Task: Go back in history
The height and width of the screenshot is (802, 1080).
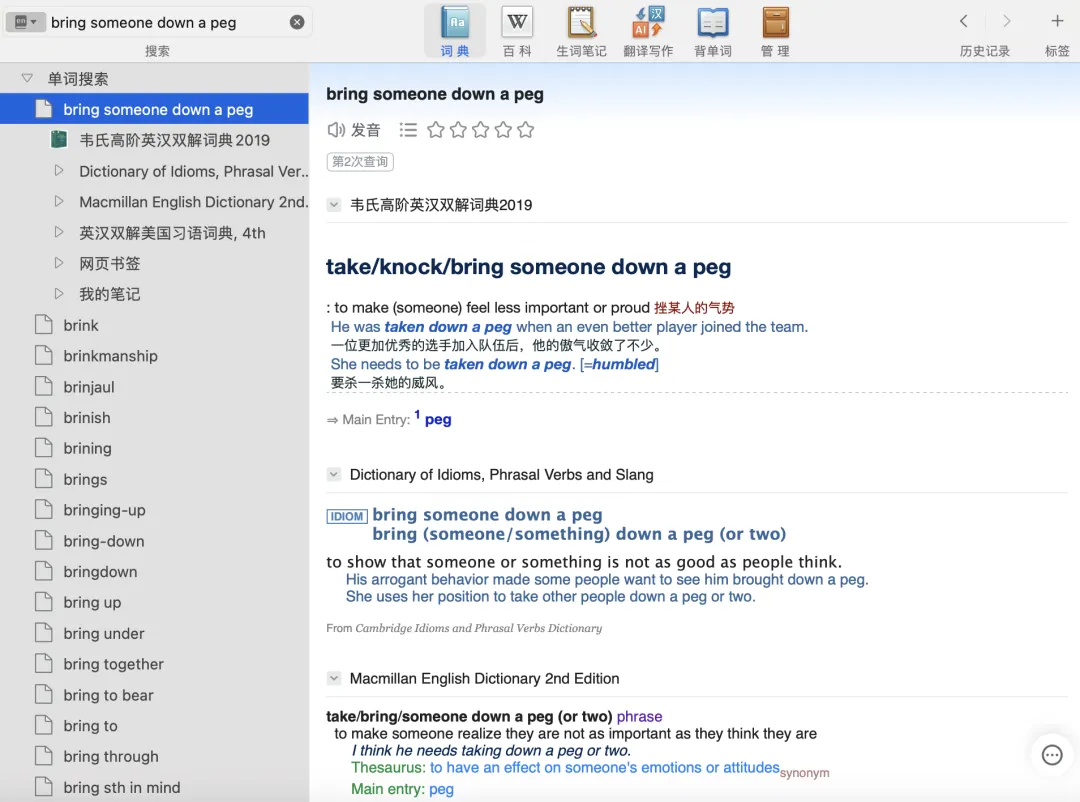Action: coord(964,21)
